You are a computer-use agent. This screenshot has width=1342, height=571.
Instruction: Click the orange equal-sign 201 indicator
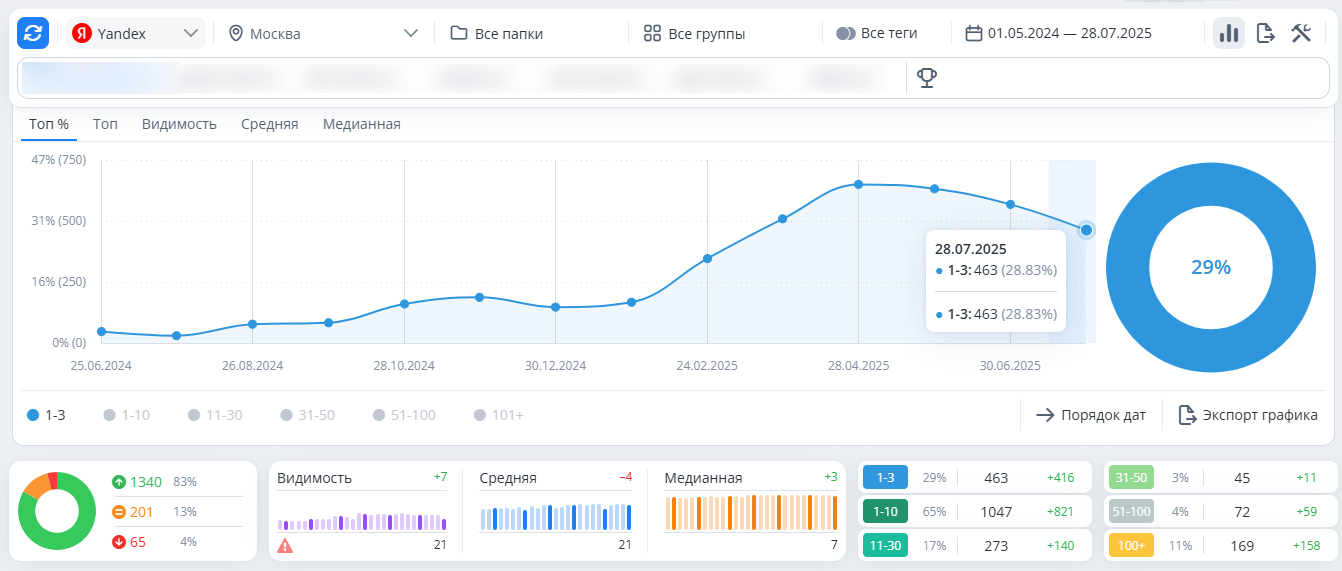coord(132,512)
